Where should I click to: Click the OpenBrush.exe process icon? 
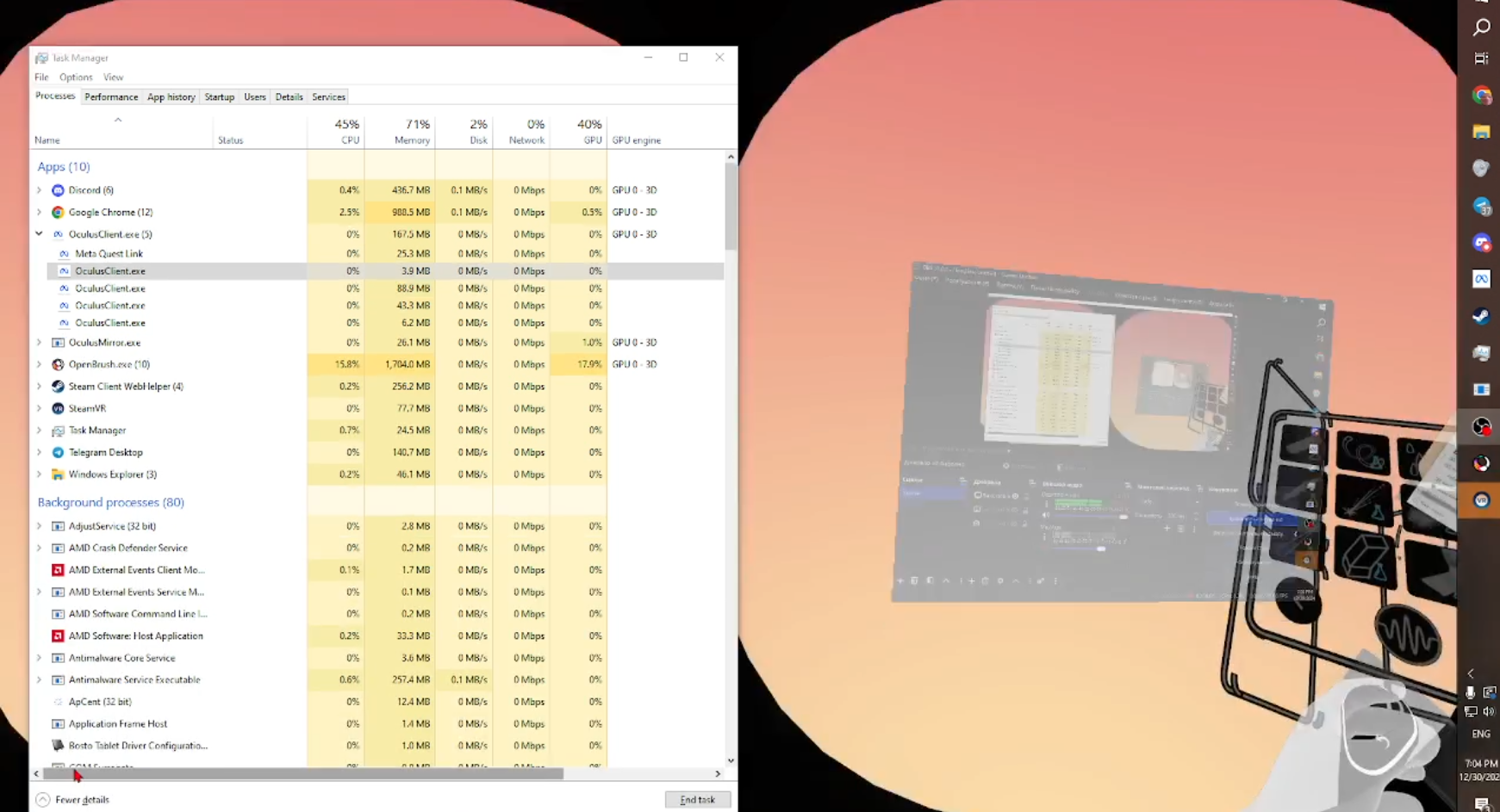[x=58, y=364]
